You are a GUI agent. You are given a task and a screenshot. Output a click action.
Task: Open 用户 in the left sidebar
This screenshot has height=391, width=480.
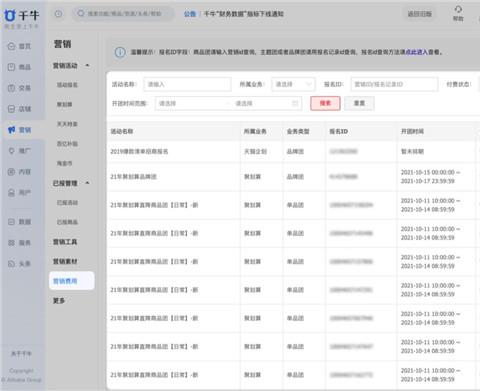(x=20, y=193)
